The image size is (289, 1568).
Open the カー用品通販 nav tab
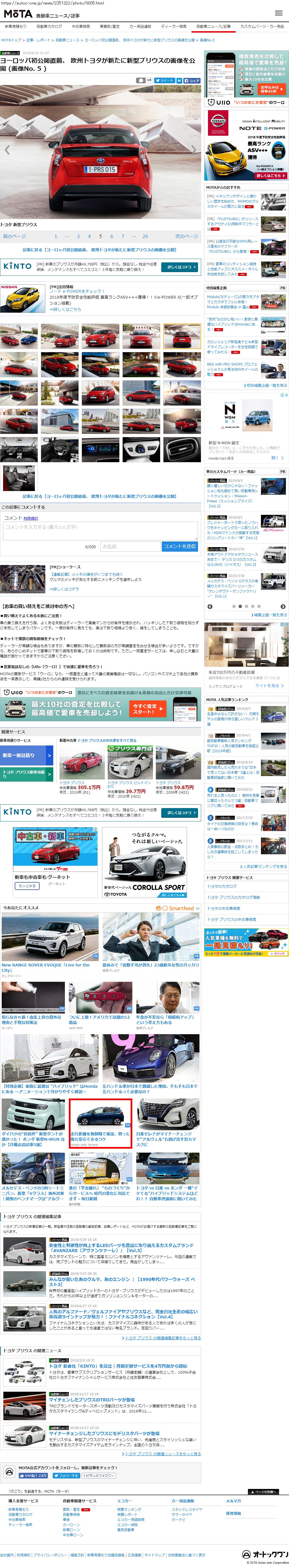pos(140,27)
